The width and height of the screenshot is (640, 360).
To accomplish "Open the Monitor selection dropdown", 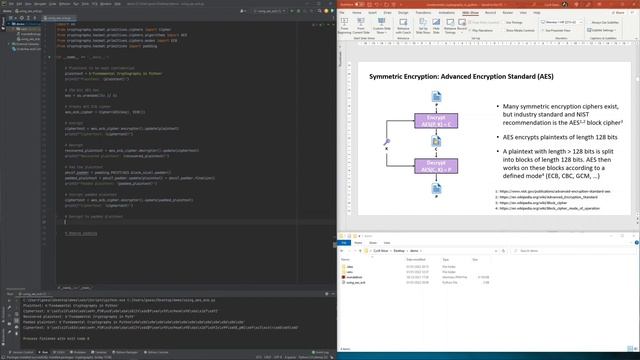I will tap(562, 22).
